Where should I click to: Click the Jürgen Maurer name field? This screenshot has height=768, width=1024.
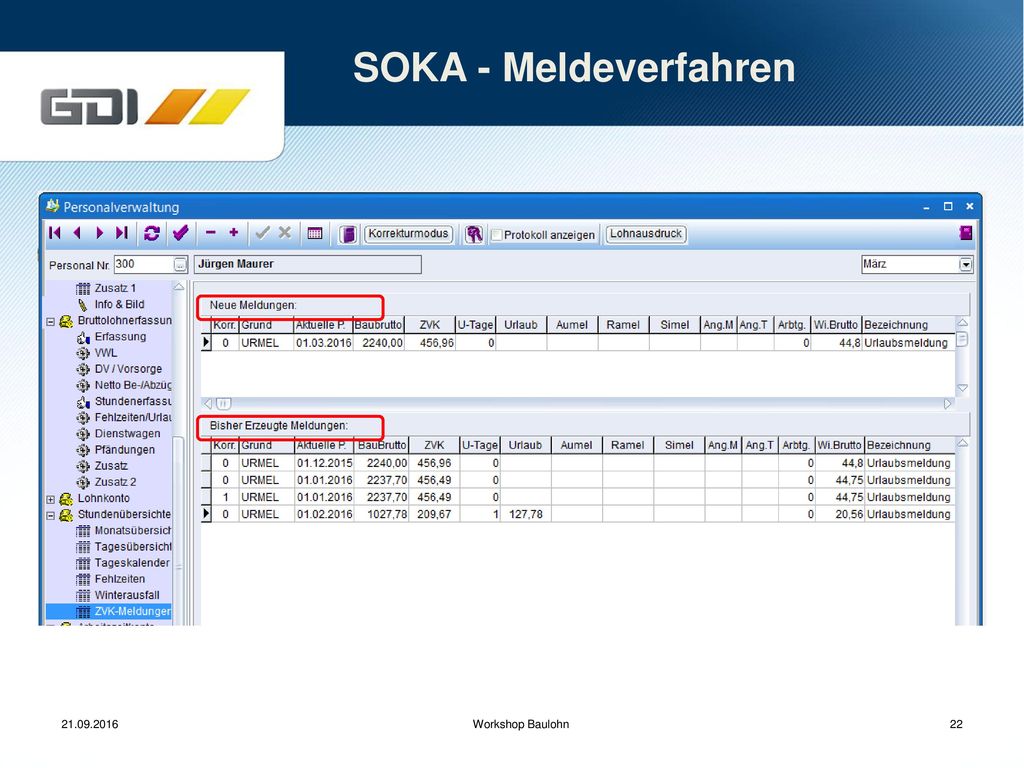point(308,264)
